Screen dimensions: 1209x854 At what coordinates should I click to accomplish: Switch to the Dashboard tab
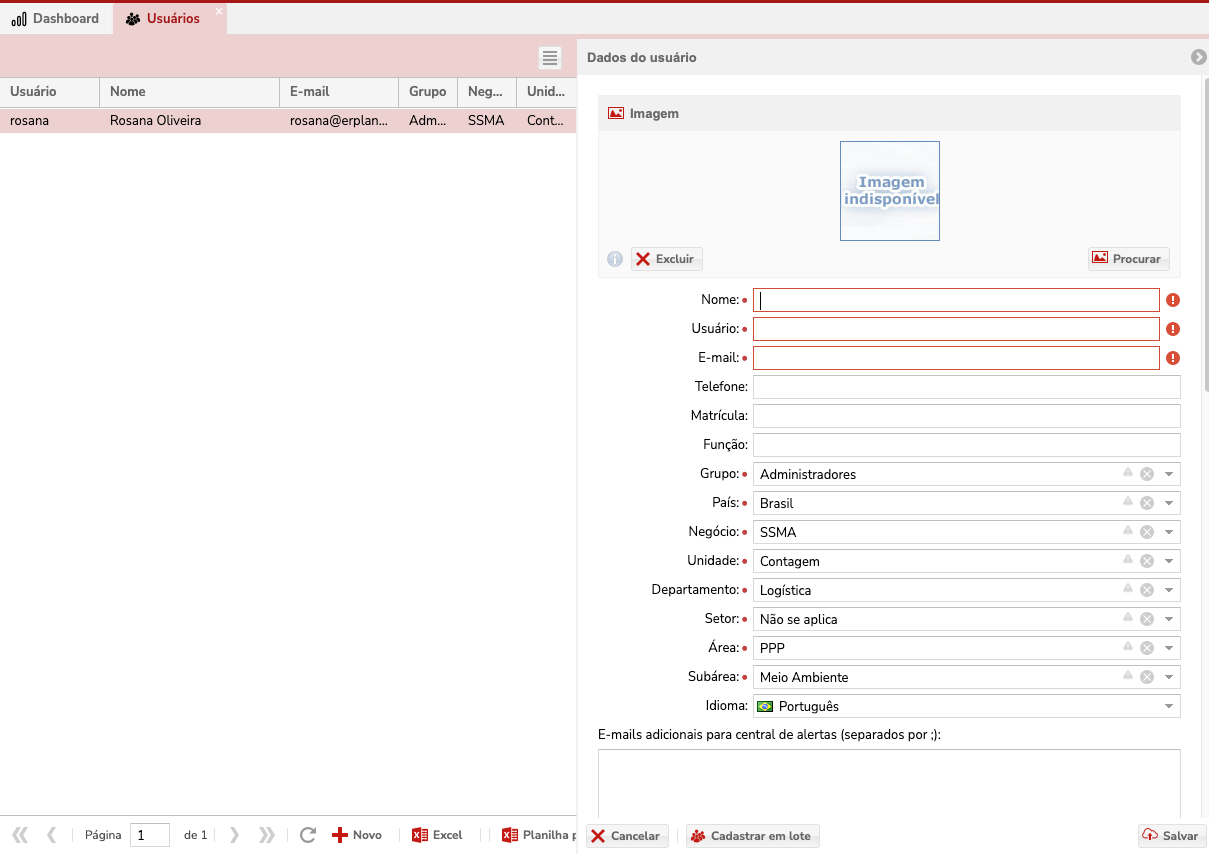point(56,19)
